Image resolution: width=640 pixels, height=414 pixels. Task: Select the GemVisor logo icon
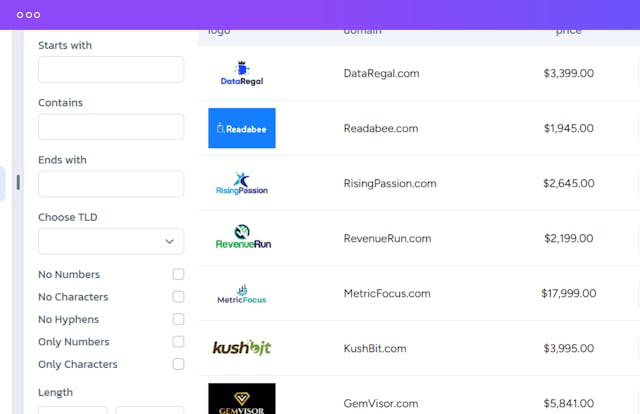[x=241, y=399]
